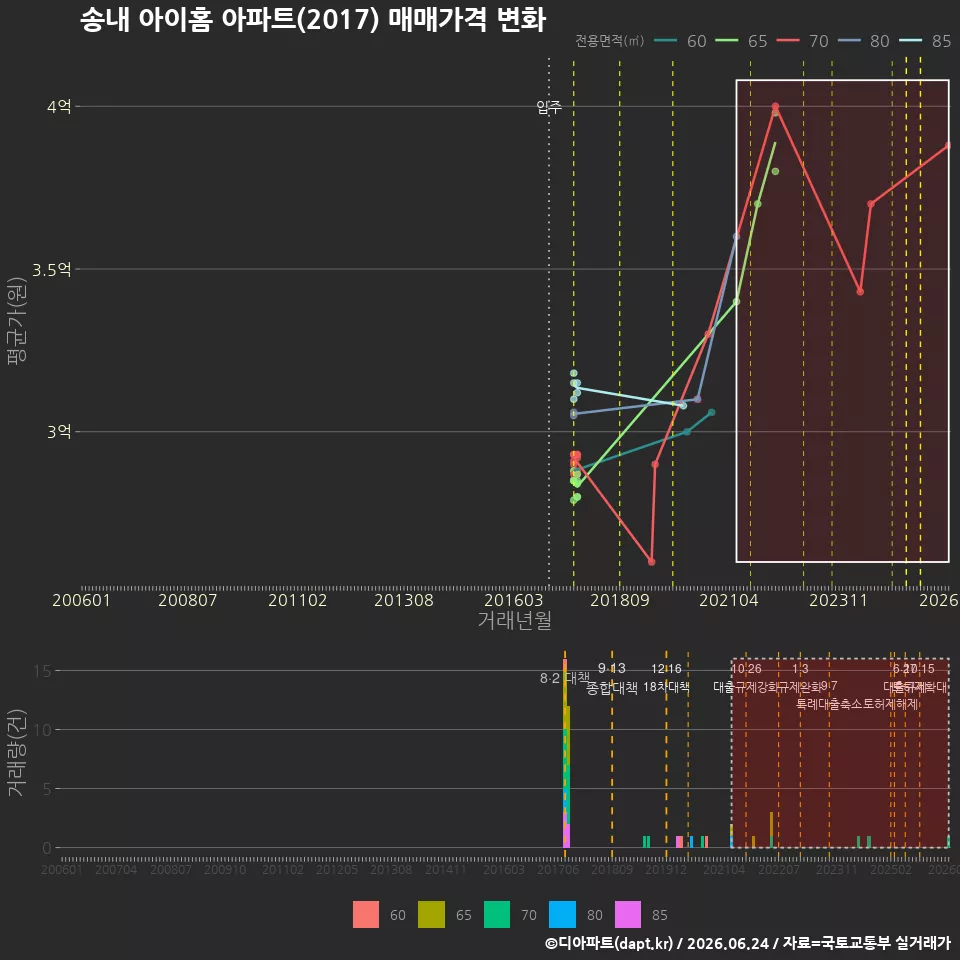Click the 201809 price chart x-axis label
This screenshot has width=960, height=960.
pos(620,600)
